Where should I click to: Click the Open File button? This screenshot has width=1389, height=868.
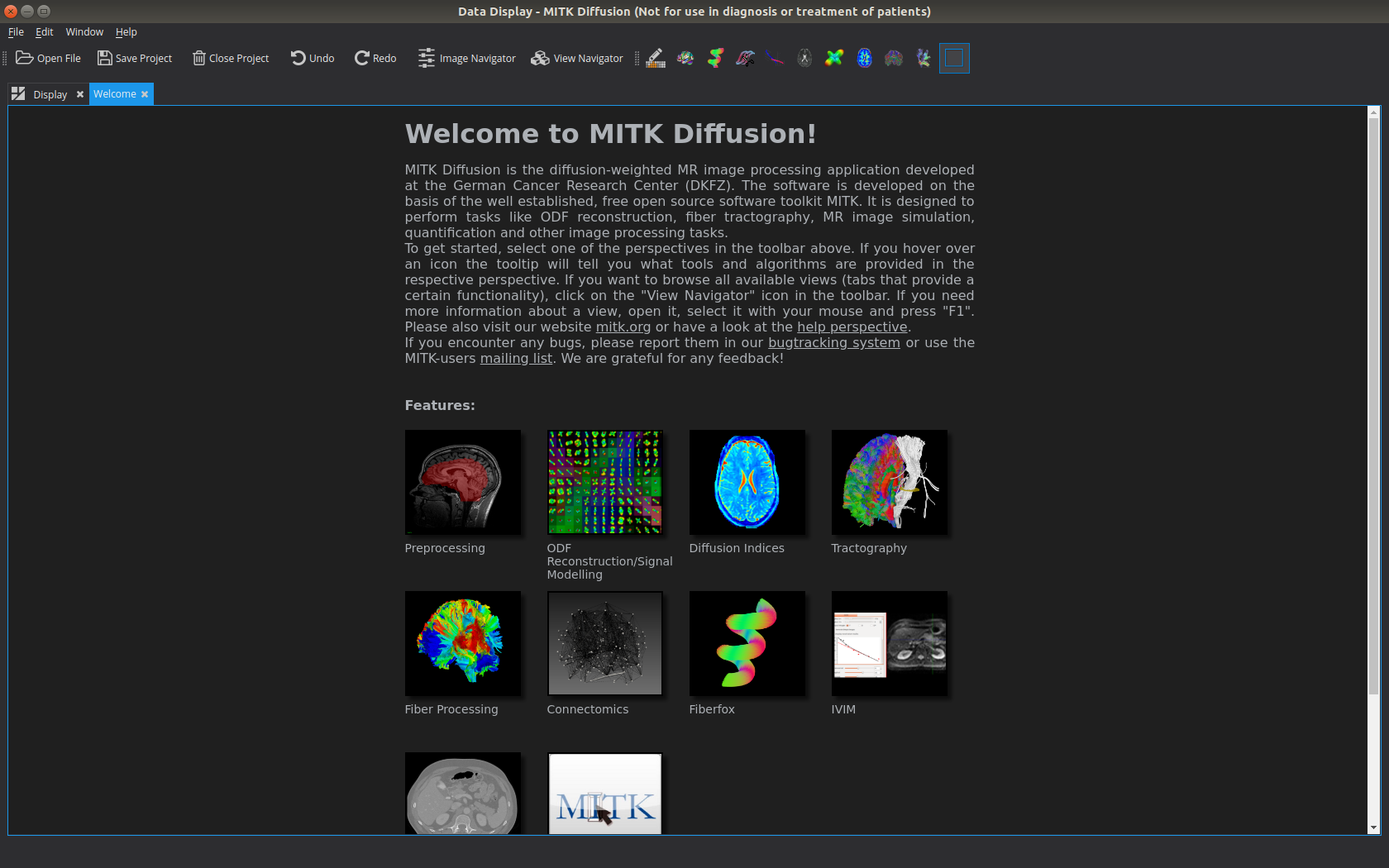point(48,58)
